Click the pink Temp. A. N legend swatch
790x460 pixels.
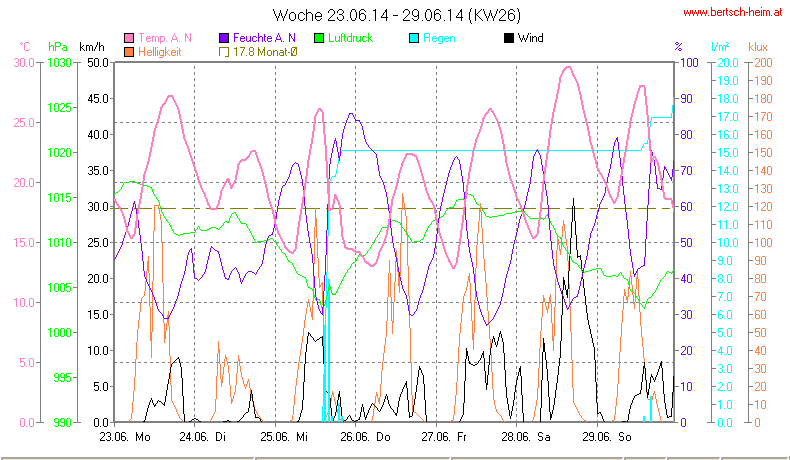pyautogui.click(x=128, y=38)
